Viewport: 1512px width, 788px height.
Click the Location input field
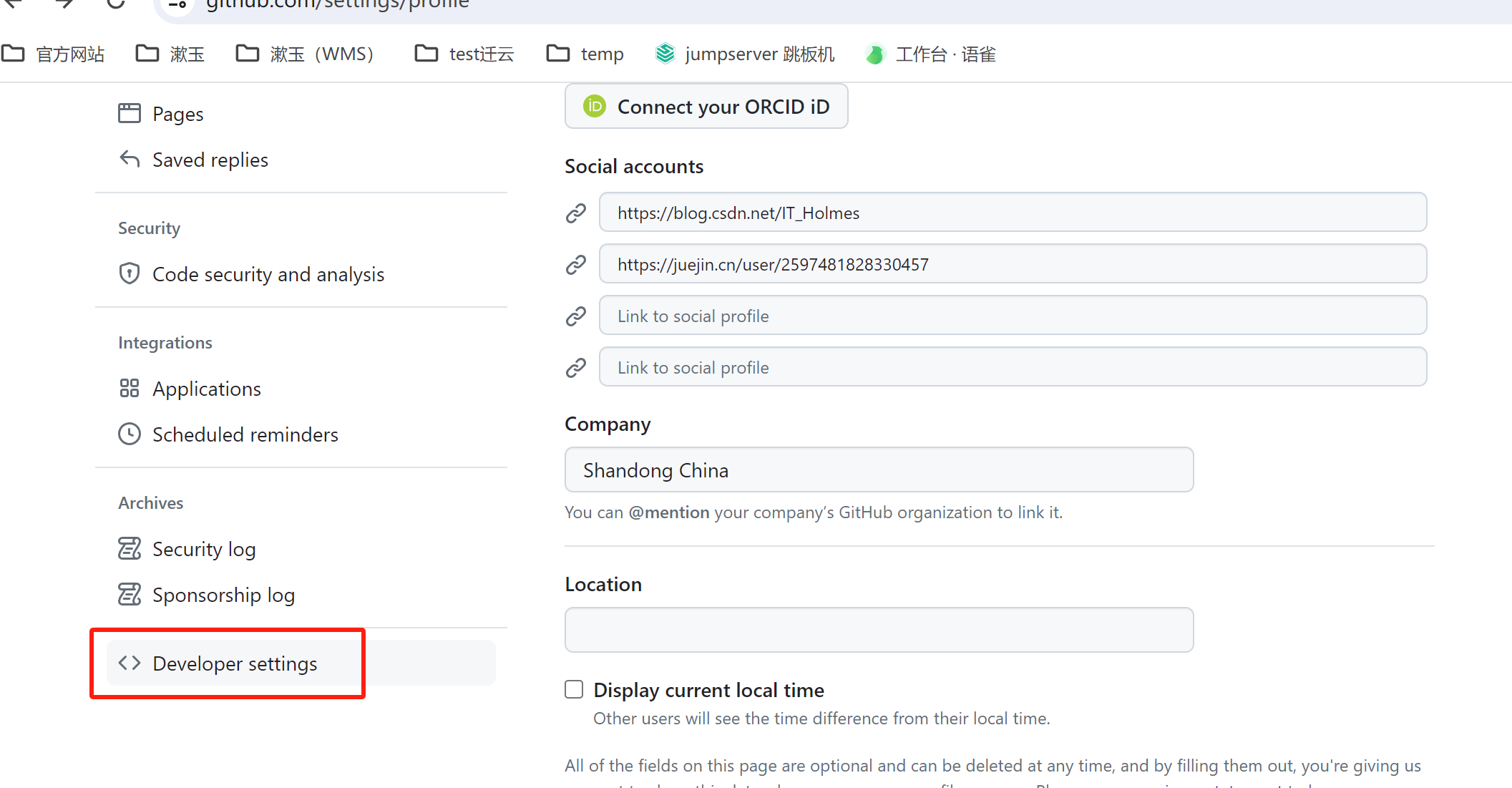pyautogui.click(x=879, y=630)
